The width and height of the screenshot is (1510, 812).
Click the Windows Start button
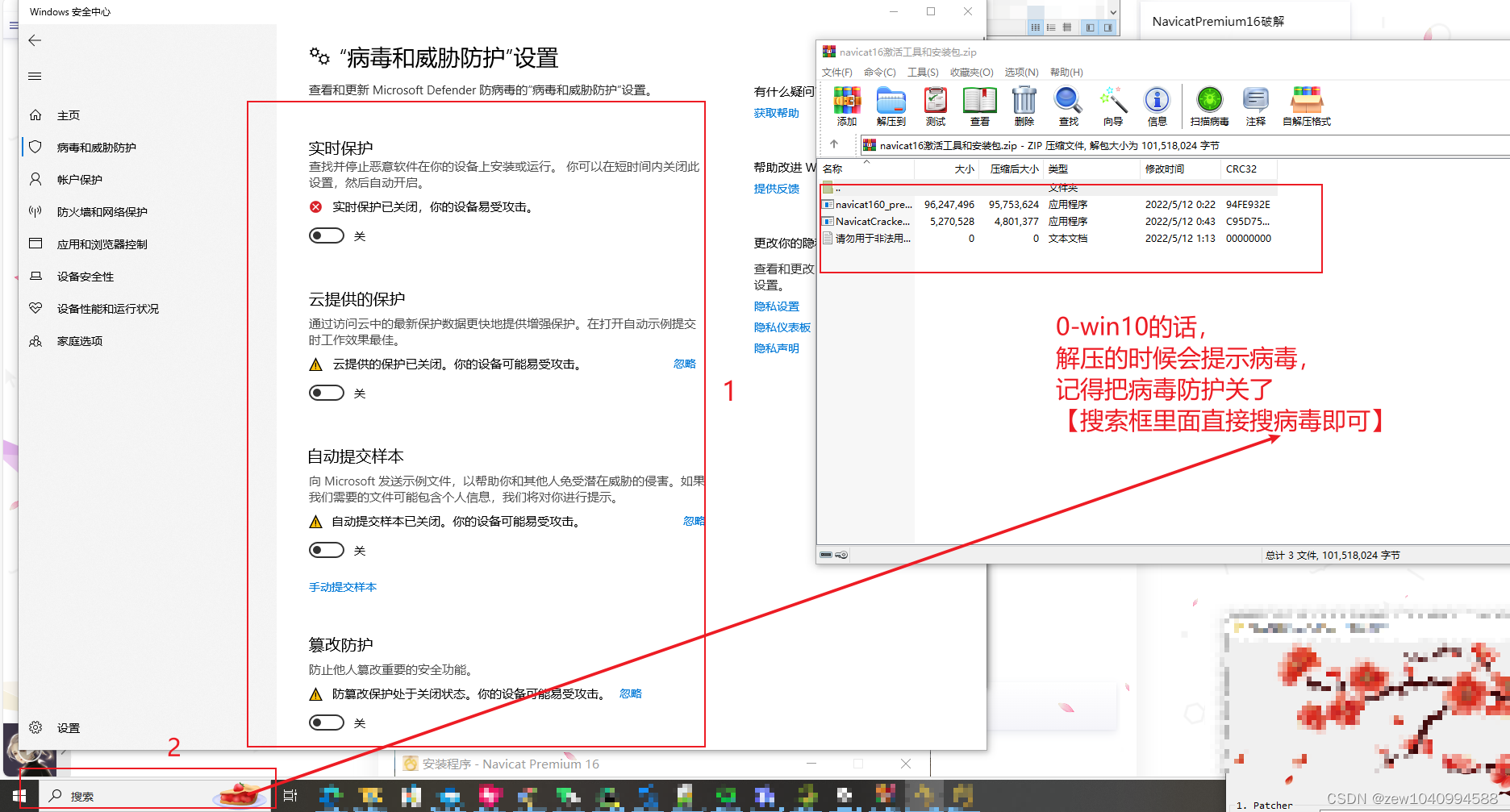19,796
